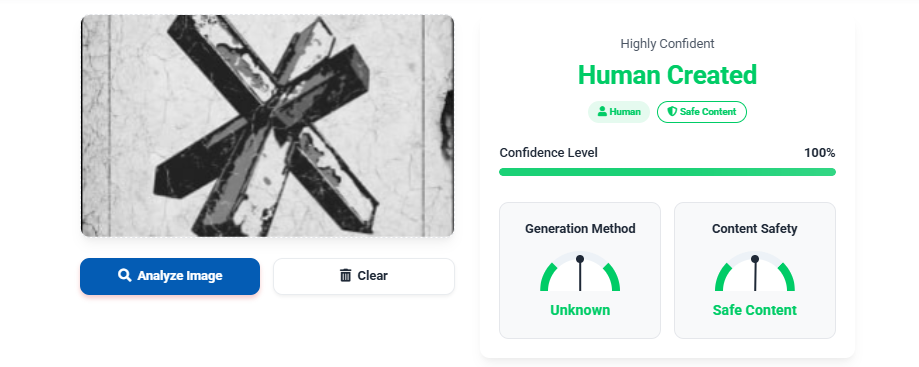The image size is (919, 367).
Task: Click the person icon in Human badge
Action: 602,111
